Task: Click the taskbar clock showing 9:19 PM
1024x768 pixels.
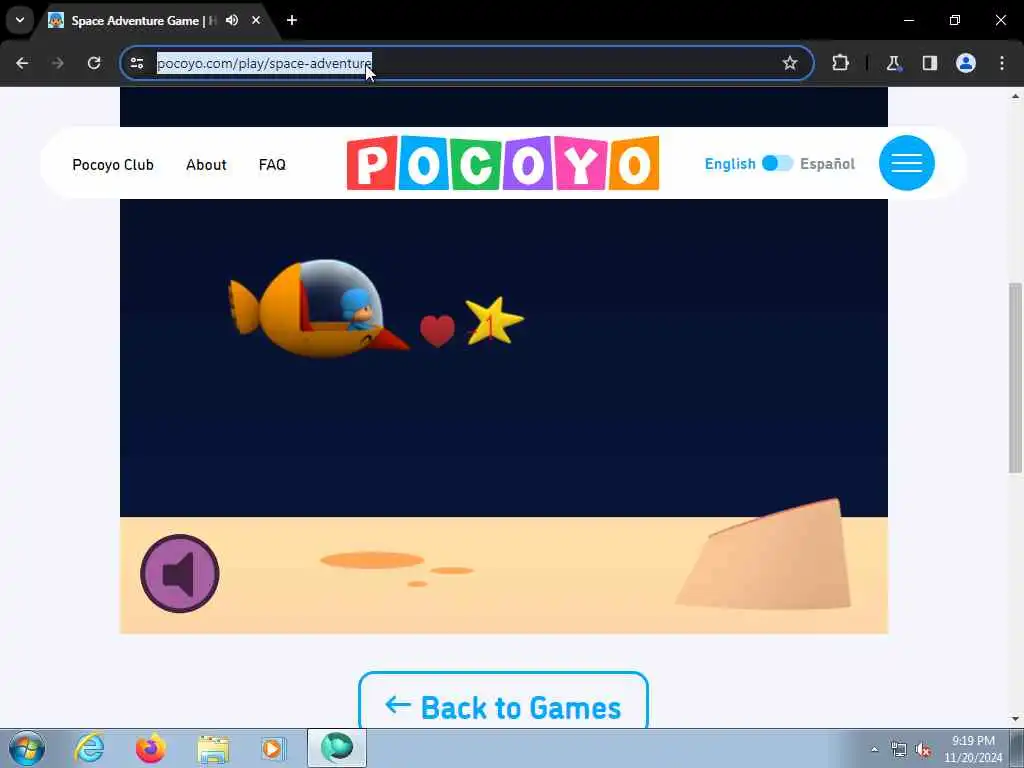Action: (x=973, y=748)
